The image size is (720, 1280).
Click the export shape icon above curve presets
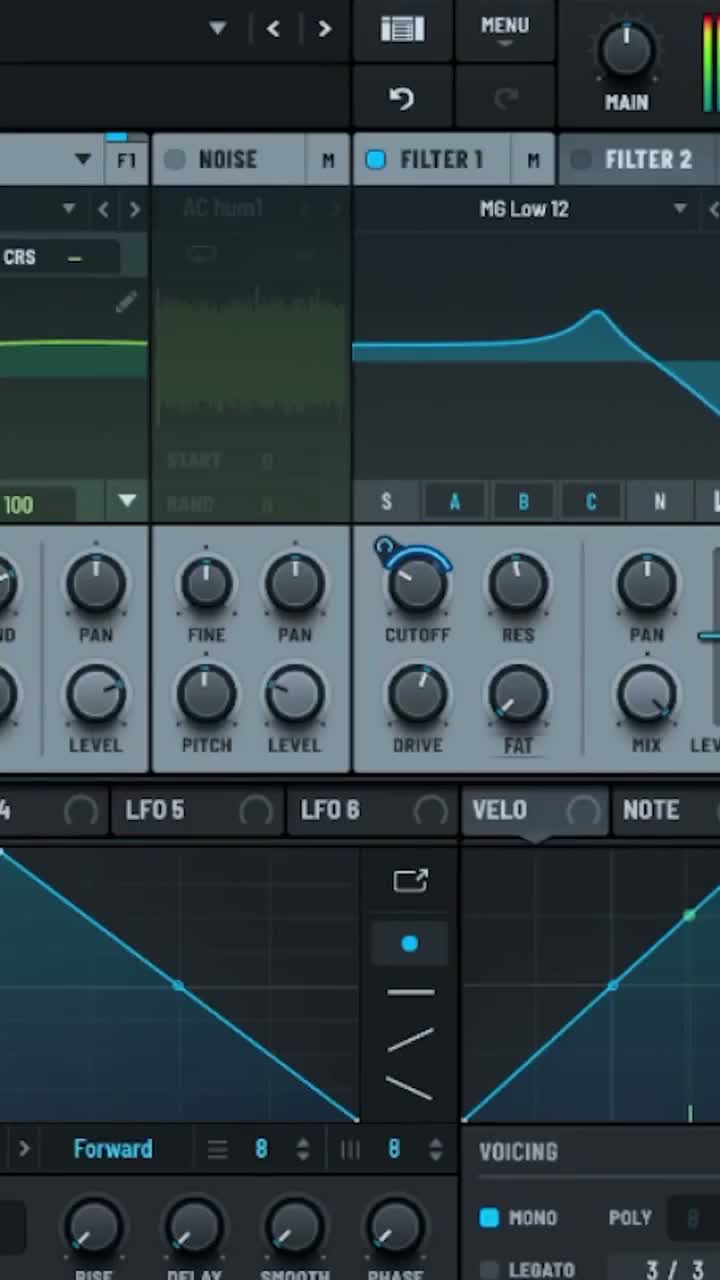410,880
